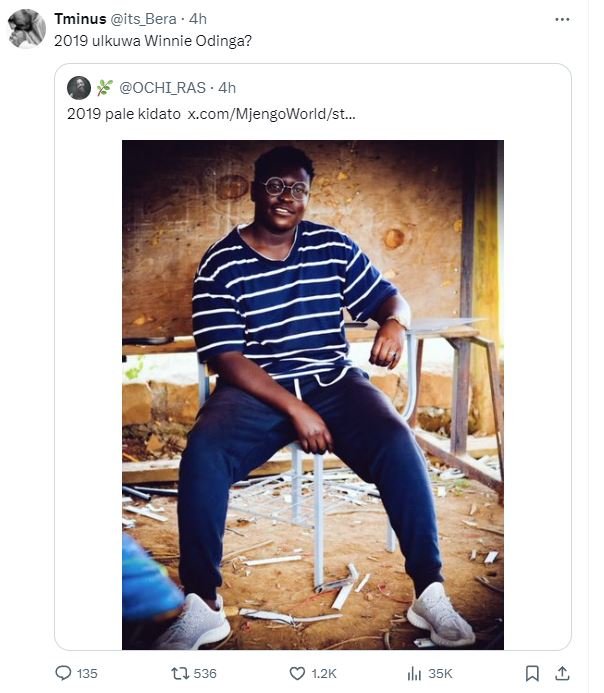The width and height of the screenshot is (604, 693).
Task: Open the view analytics bar-chart icon
Action: (x=414, y=673)
